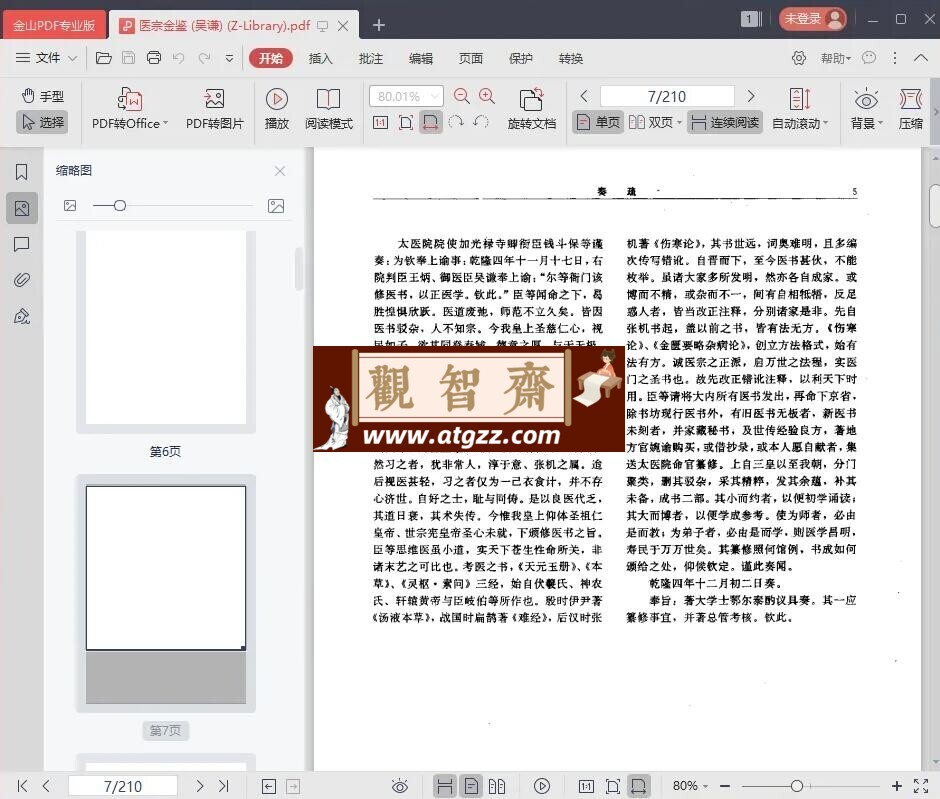The height and width of the screenshot is (799, 940).
Task: Click the print icon
Action: click(x=154, y=58)
